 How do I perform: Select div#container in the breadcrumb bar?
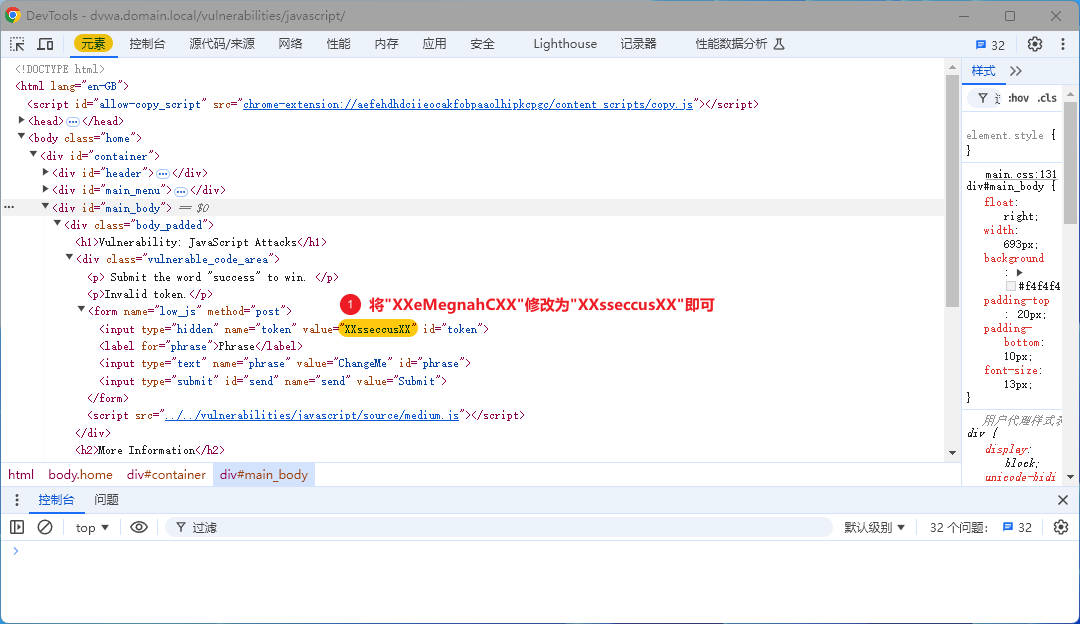[166, 475]
